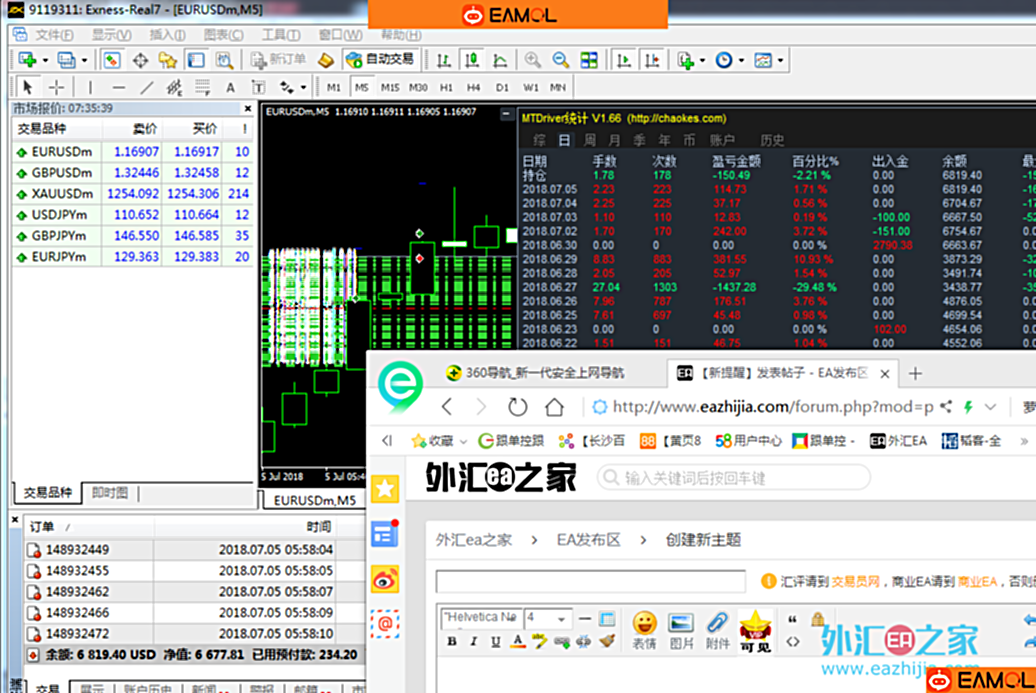The image size is (1036, 693).
Task: Select GBPJPYm in the Market Watch list
Action: tap(132, 236)
